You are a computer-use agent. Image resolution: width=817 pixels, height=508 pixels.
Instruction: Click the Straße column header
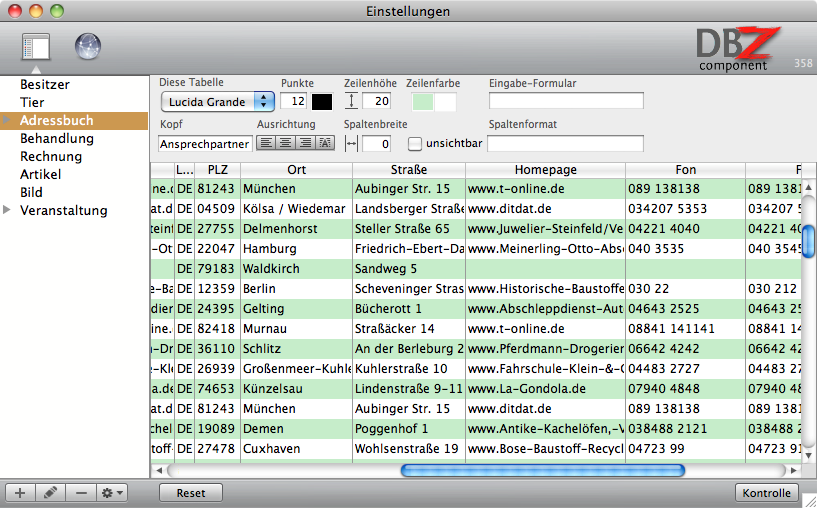[409, 170]
